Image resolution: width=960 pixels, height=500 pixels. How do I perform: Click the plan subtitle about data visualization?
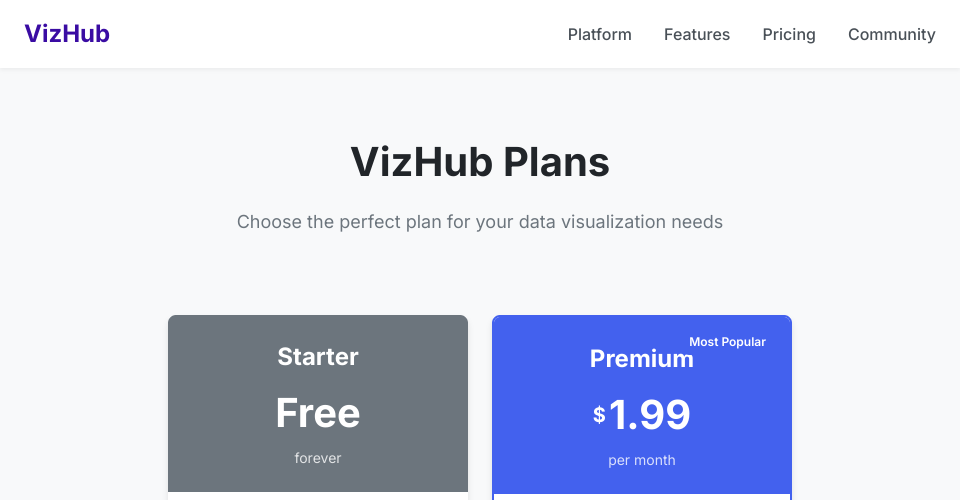tap(480, 222)
